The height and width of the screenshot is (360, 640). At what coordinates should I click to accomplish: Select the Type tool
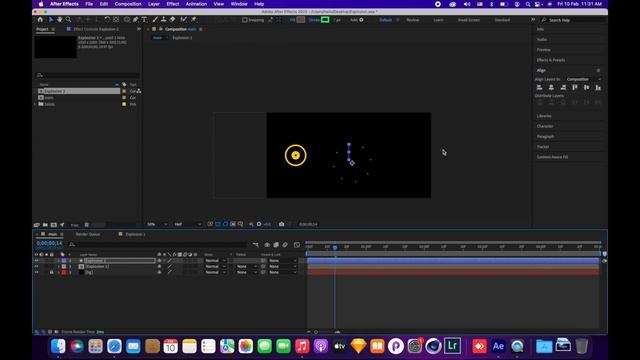pyautogui.click(x=144, y=20)
